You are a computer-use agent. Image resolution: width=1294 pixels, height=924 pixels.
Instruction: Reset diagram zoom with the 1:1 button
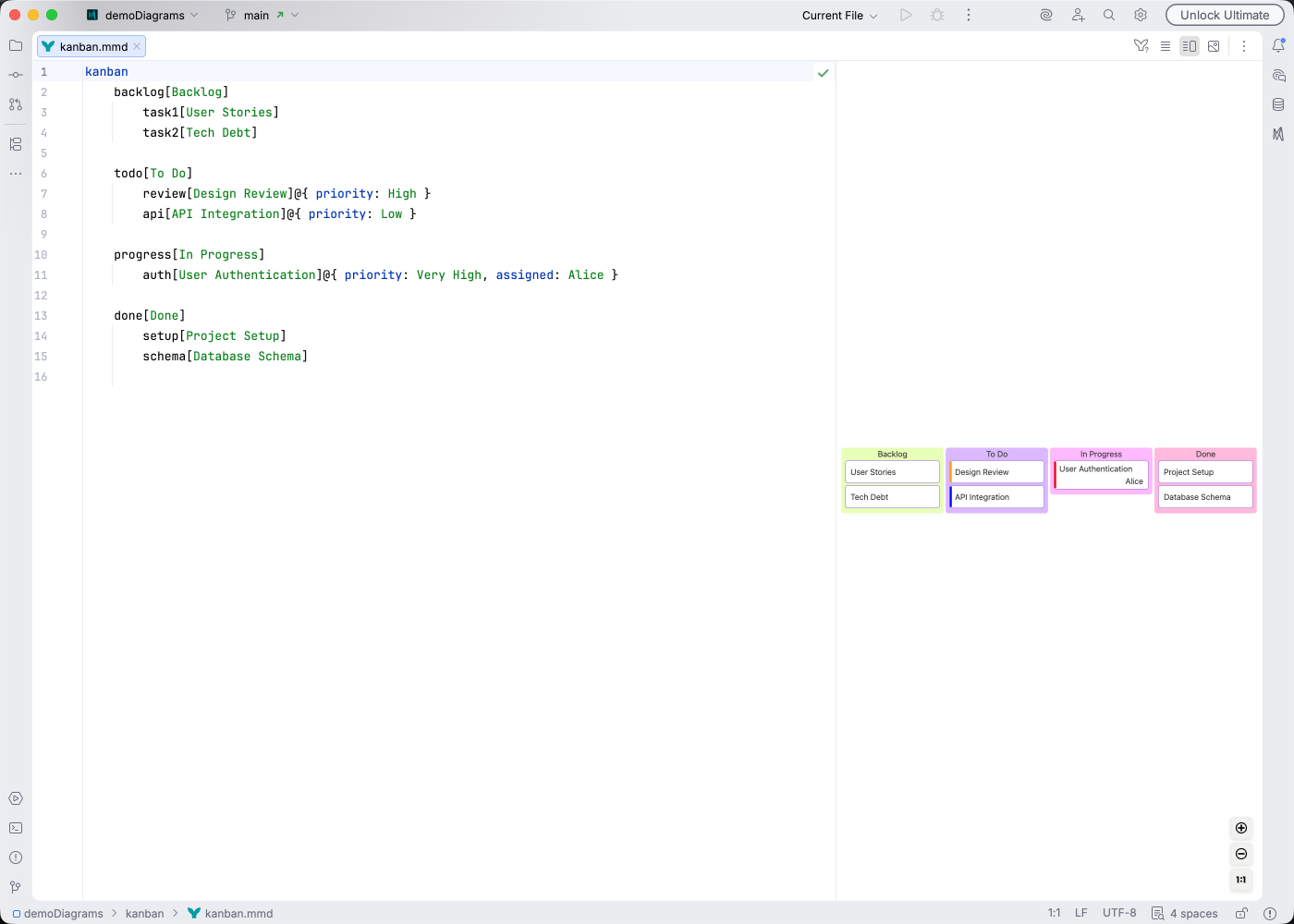[1240, 880]
